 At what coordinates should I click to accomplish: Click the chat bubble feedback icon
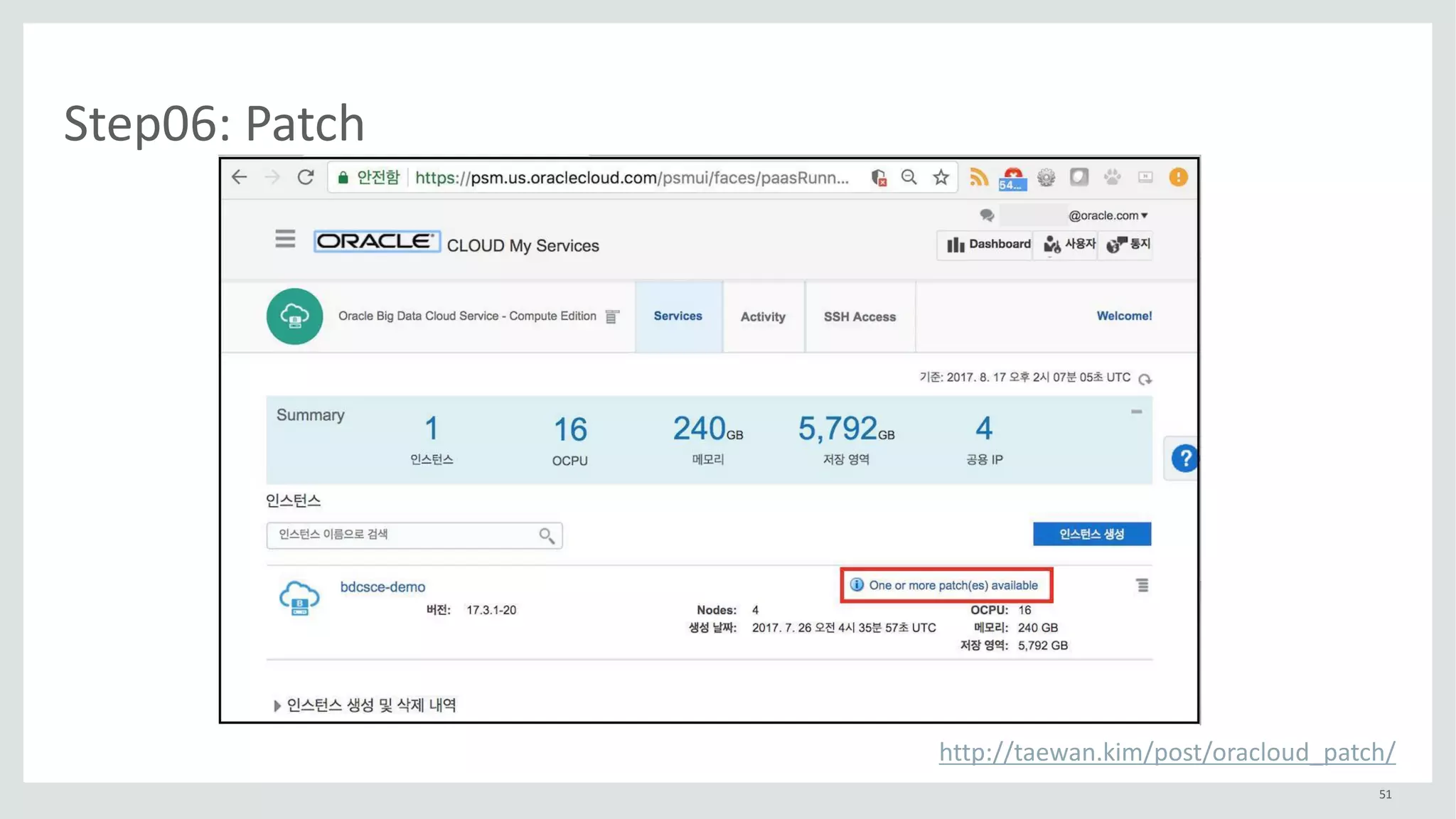coord(986,215)
